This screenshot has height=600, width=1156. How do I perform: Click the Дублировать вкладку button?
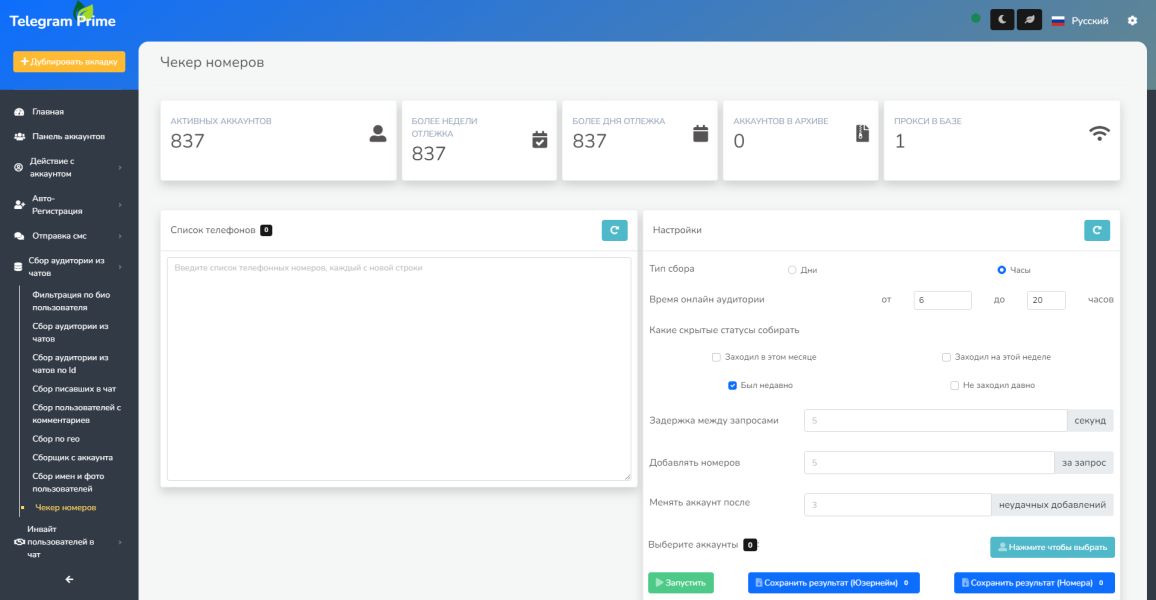[69, 62]
